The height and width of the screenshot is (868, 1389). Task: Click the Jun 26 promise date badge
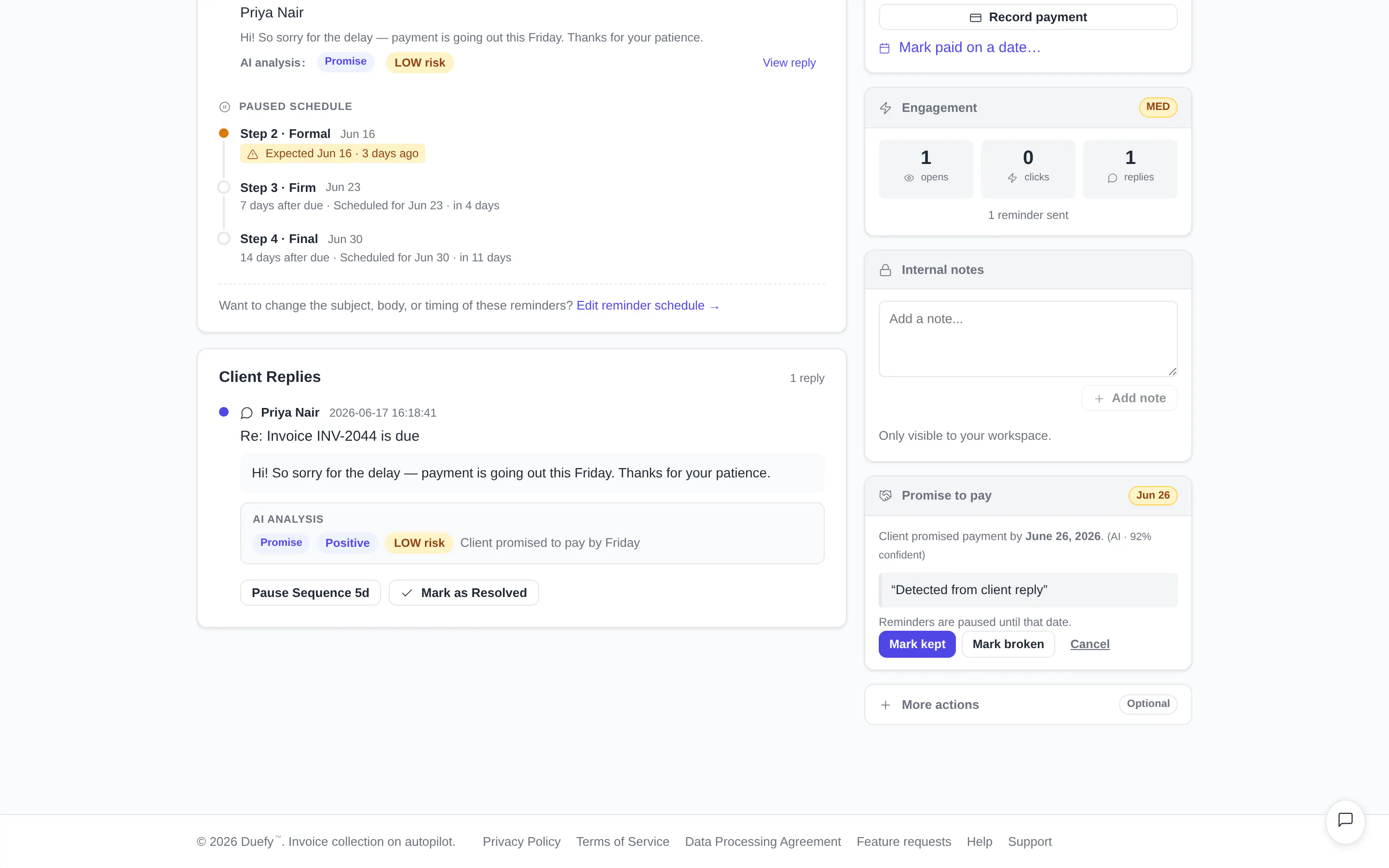point(1153,495)
